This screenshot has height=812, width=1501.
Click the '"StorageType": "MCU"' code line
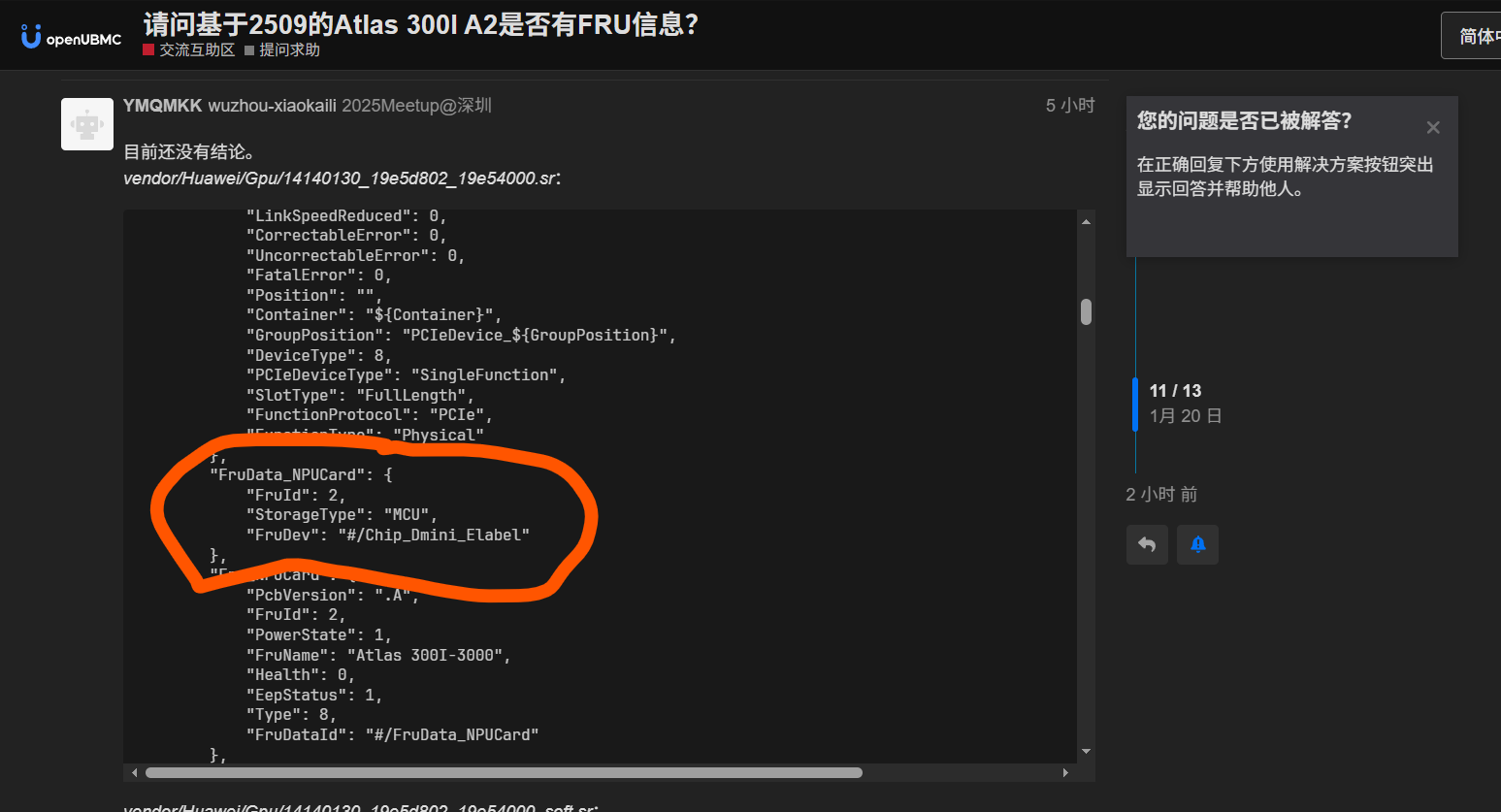(343, 515)
